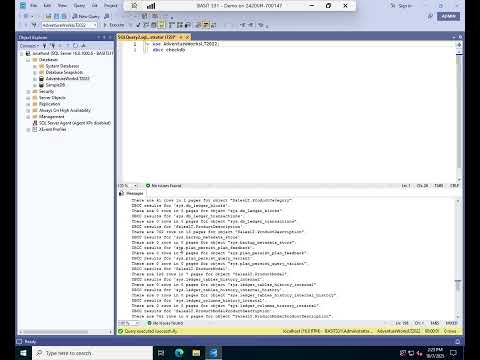Viewport: 480px width, 360px height.
Task: Open the Connect dropdown in Object Explorer
Action: click(29, 46)
